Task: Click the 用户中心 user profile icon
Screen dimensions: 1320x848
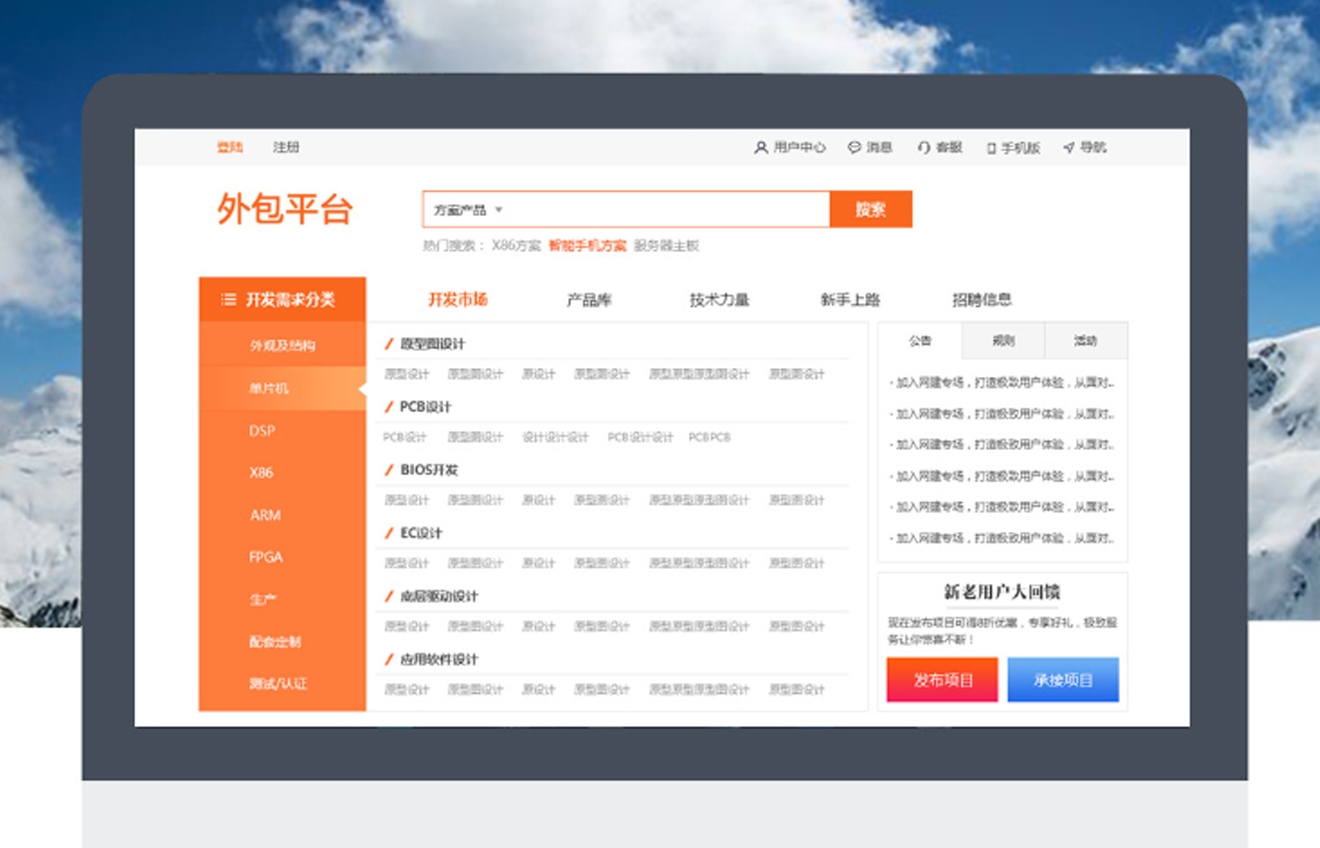Action: [x=760, y=148]
